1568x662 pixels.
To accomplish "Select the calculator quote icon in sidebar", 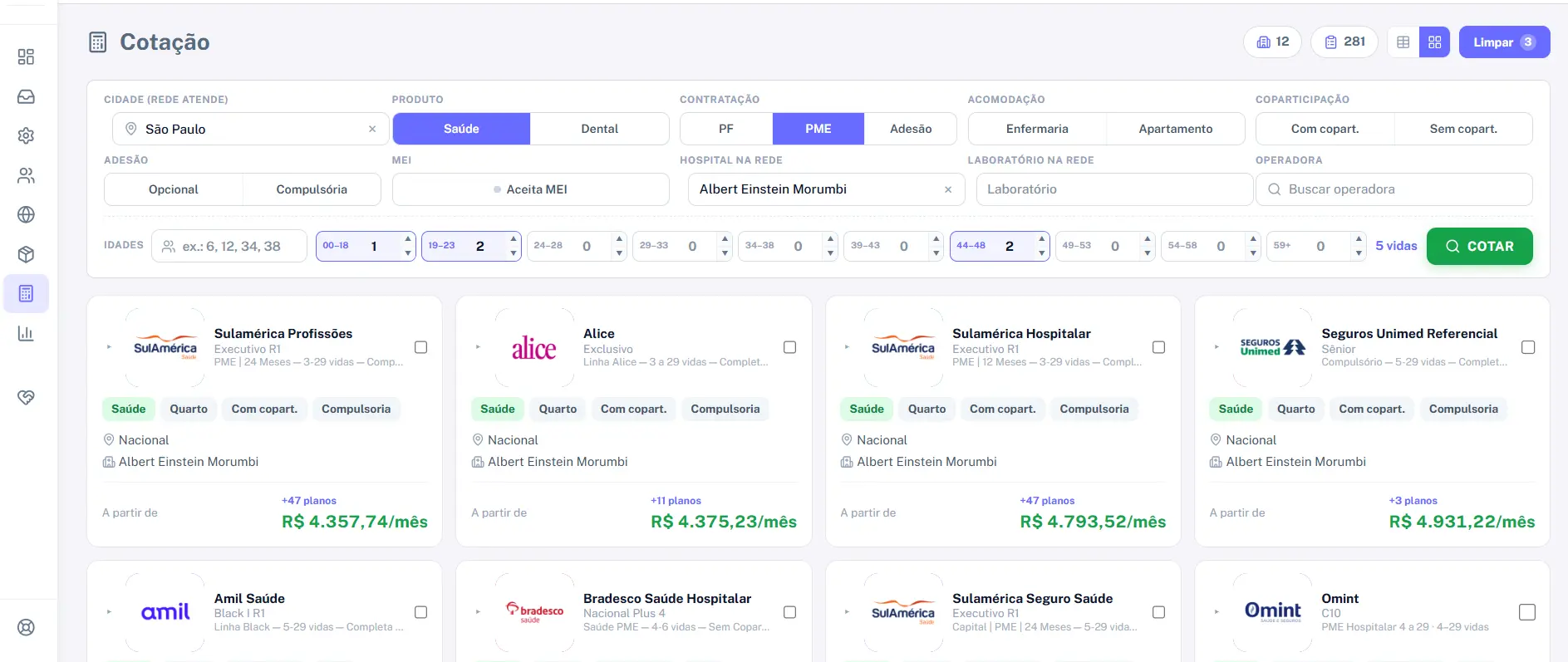I will [26, 293].
